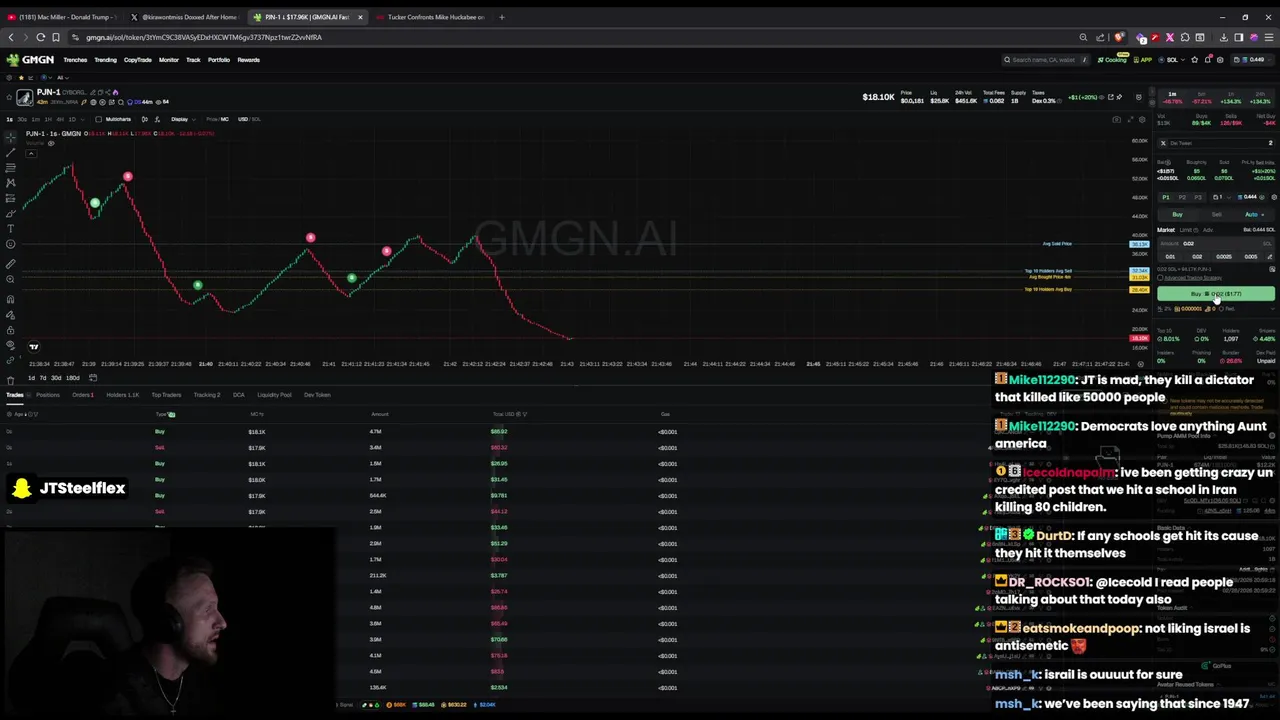Click the indicators fx icon
The height and width of the screenshot is (720, 1280).
pyautogui.click(x=157, y=119)
